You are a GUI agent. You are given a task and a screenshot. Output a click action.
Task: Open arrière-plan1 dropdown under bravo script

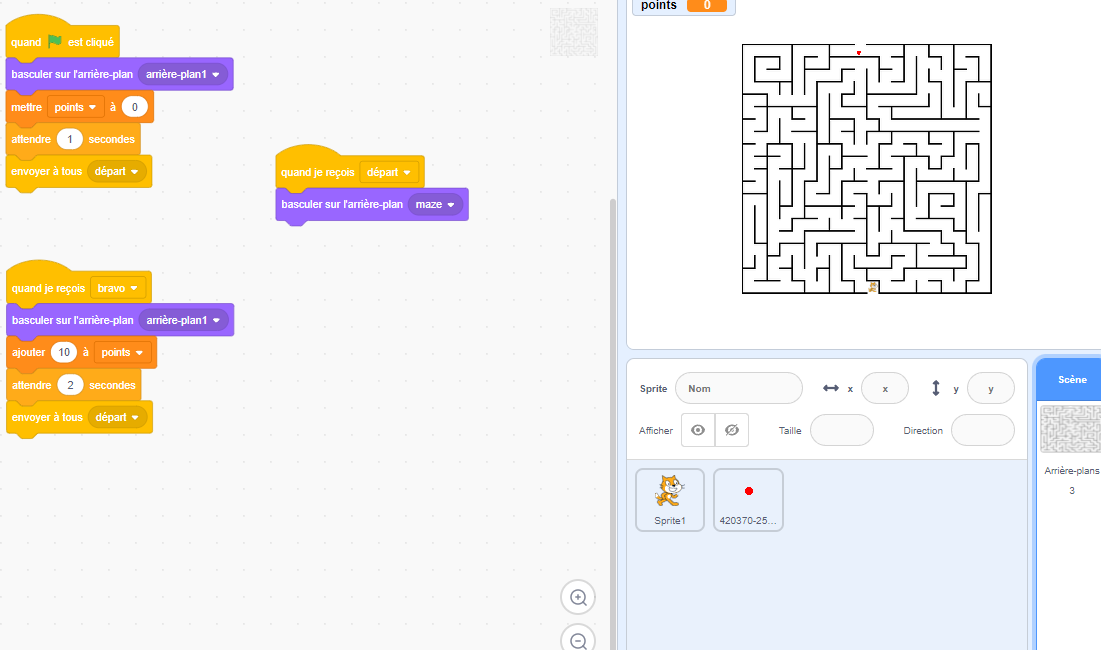183,320
